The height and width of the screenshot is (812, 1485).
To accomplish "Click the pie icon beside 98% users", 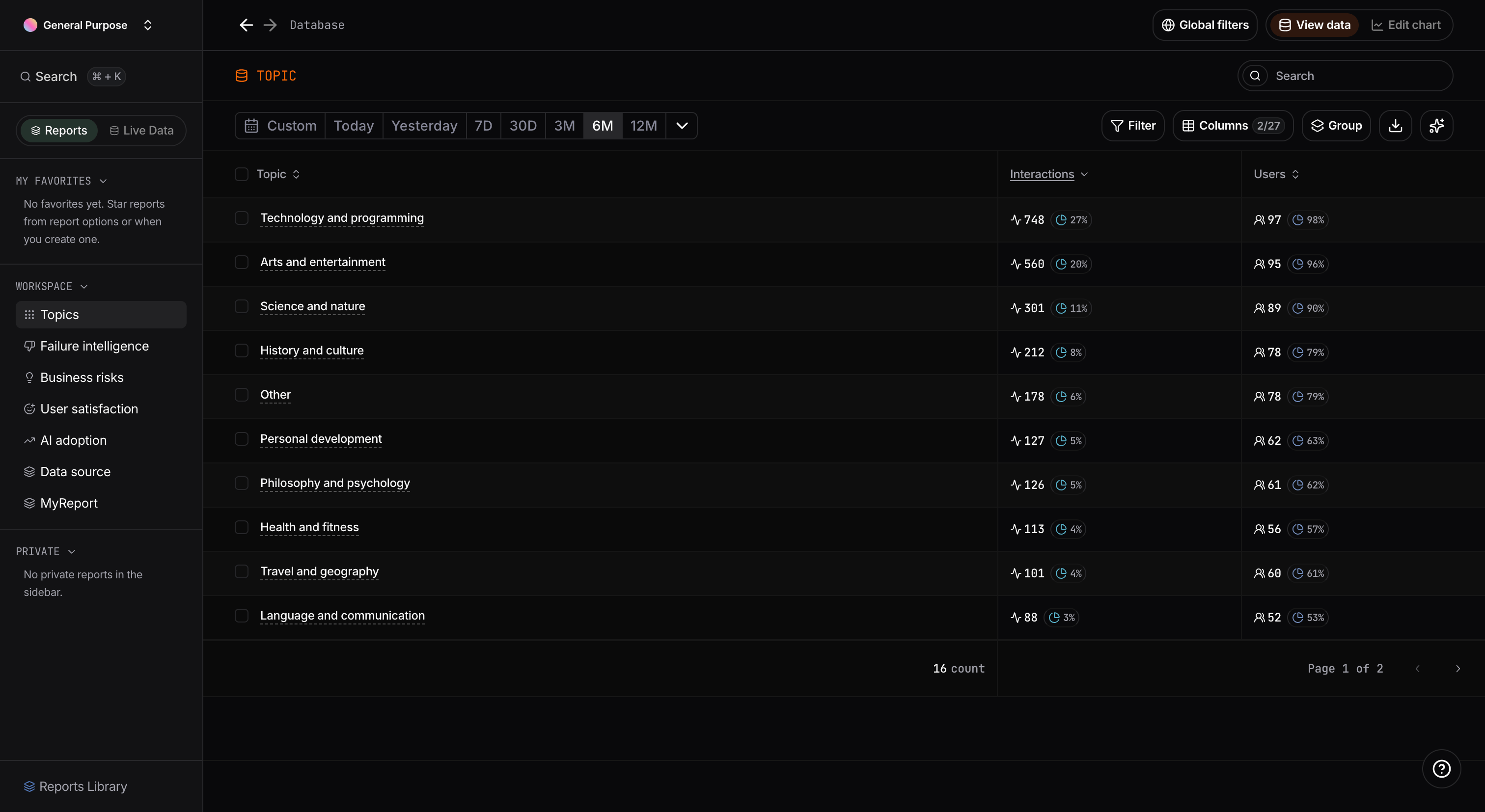I will point(1297,219).
